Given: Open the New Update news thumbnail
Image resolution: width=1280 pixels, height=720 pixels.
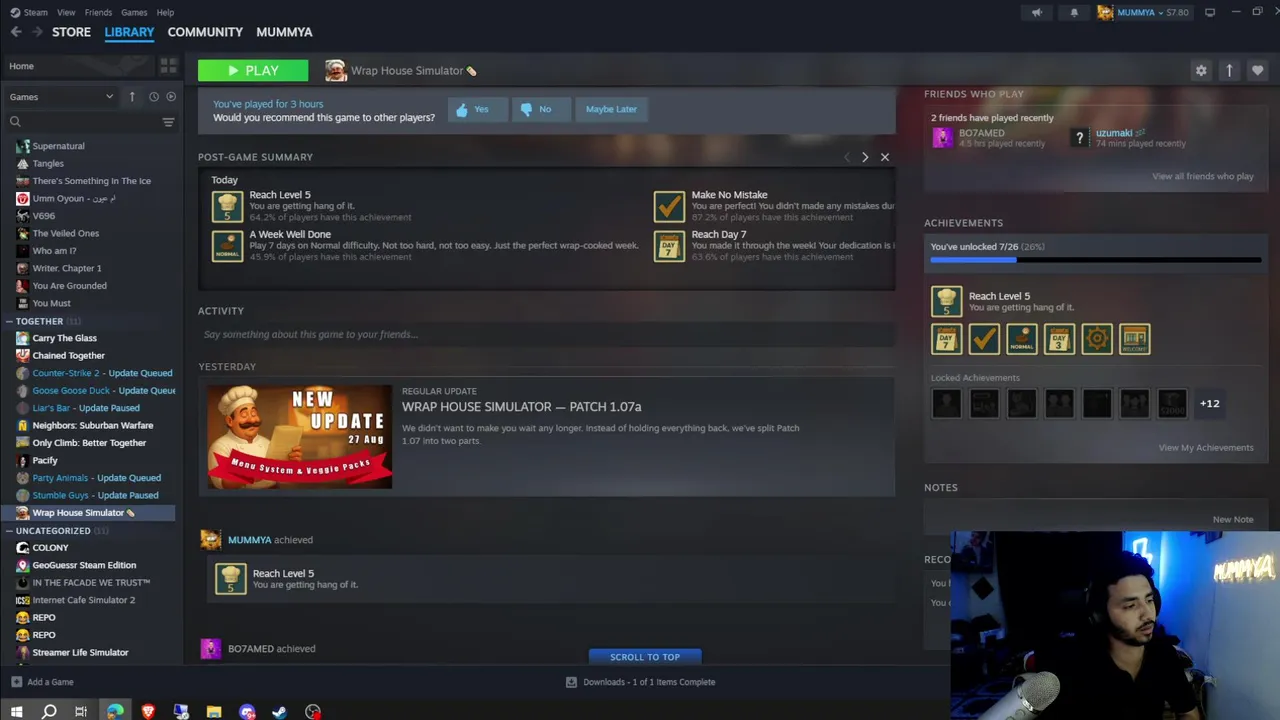Looking at the screenshot, I should (x=300, y=437).
